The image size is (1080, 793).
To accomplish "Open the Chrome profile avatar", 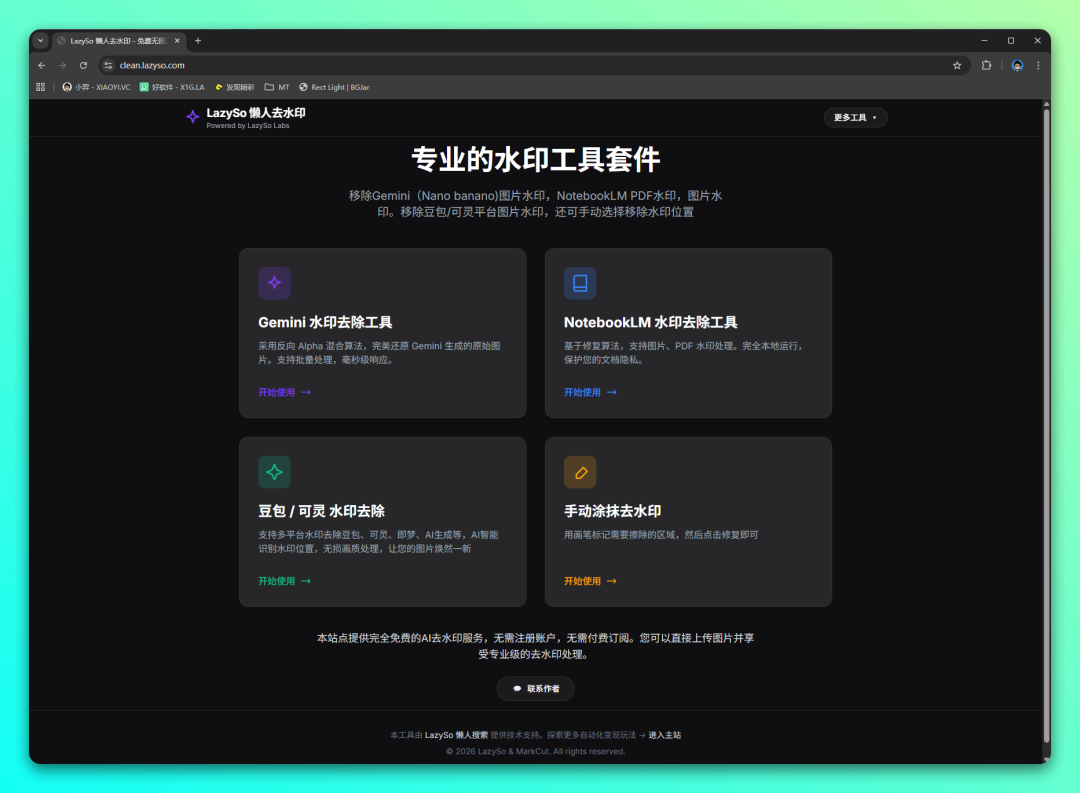I will click(1017, 65).
